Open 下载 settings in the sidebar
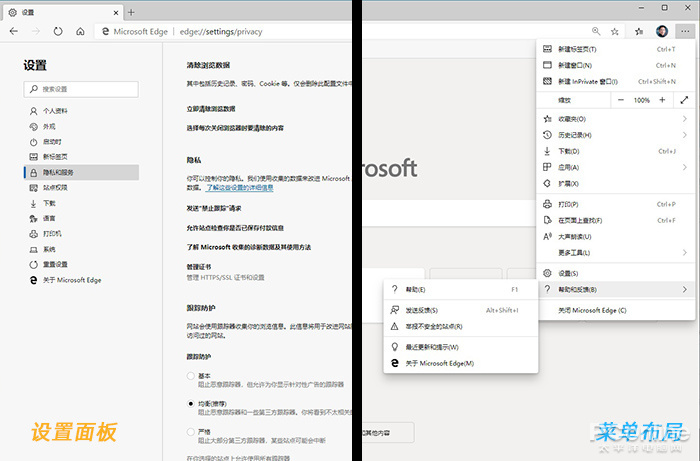This screenshot has width=700, height=461. [x=81, y=204]
